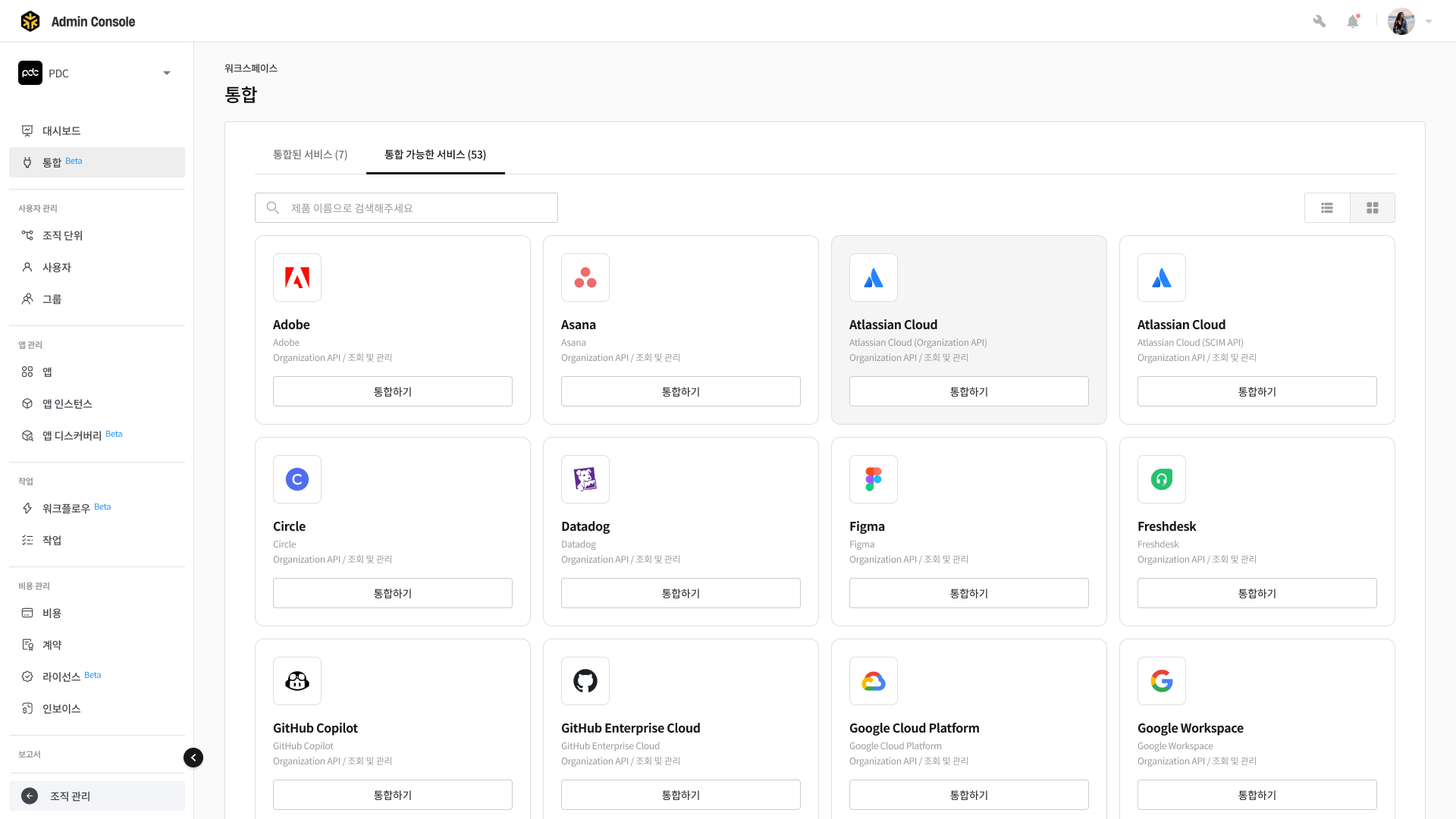The height and width of the screenshot is (819, 1456).
Task: Switch to 통합 가능한 서비스 (53) tab
Action: [x=435, y=155]
